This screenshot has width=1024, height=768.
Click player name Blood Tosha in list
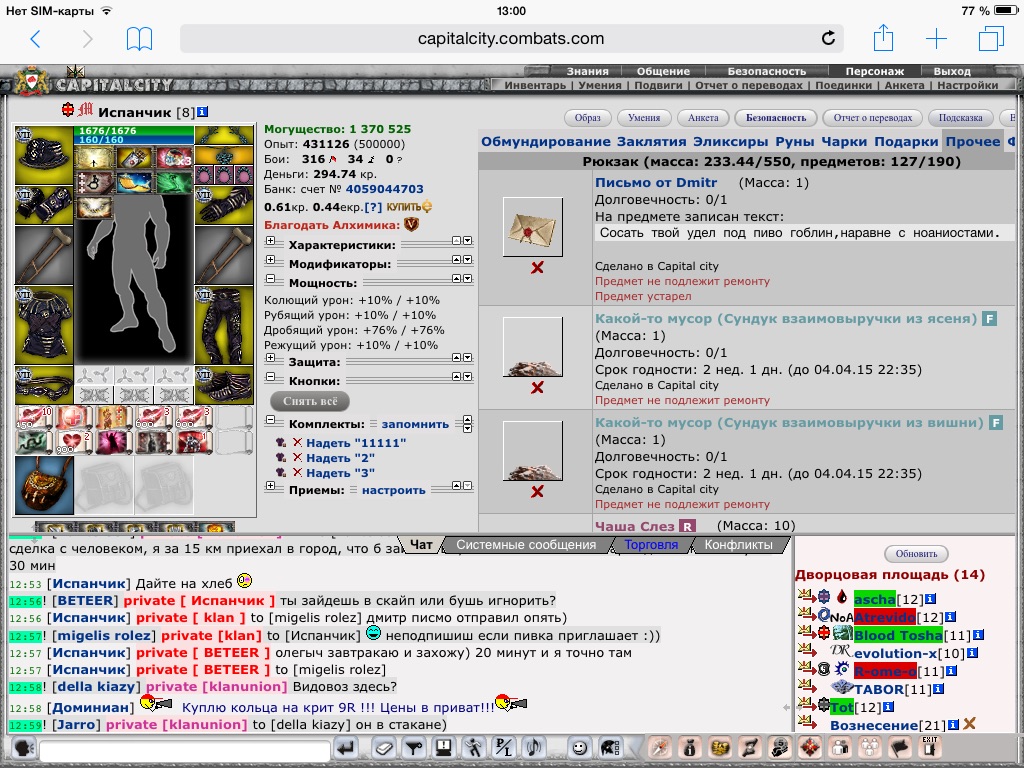[x=898, y=635]
